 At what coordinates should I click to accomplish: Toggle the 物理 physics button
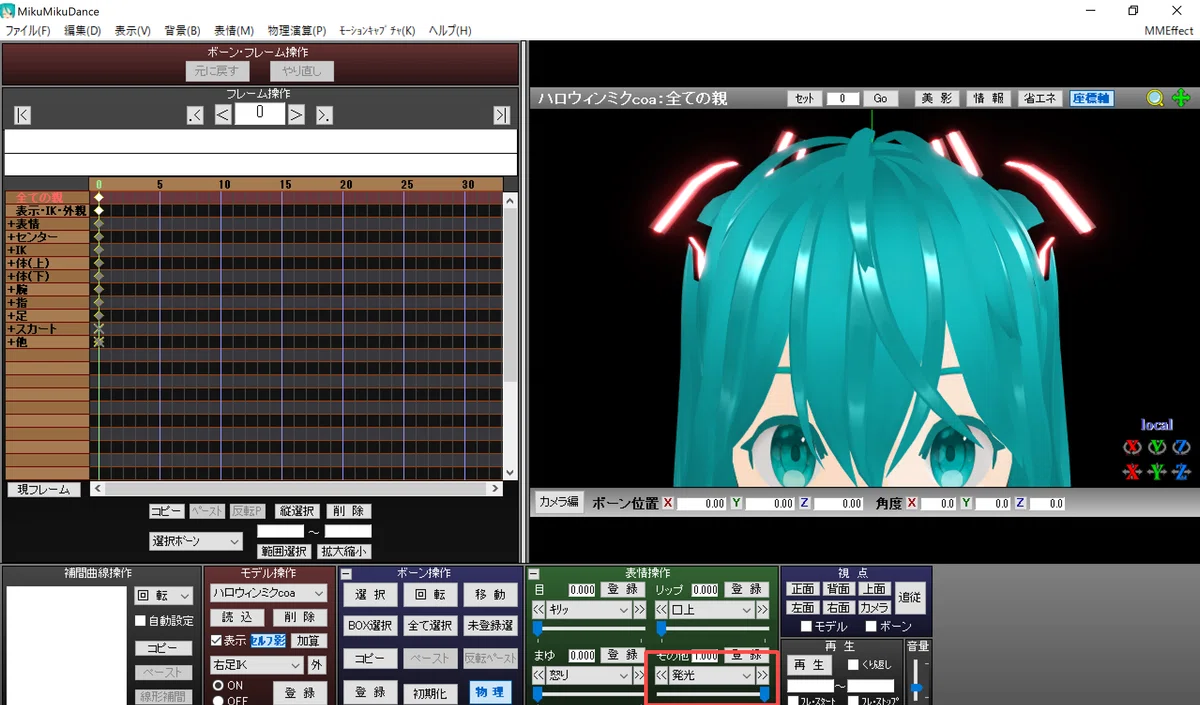point(489,692)
